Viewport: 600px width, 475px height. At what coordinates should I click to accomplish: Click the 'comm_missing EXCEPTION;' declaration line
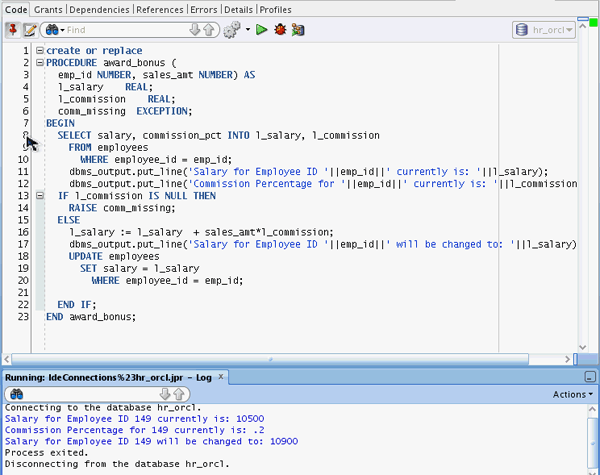click(125, 111)
